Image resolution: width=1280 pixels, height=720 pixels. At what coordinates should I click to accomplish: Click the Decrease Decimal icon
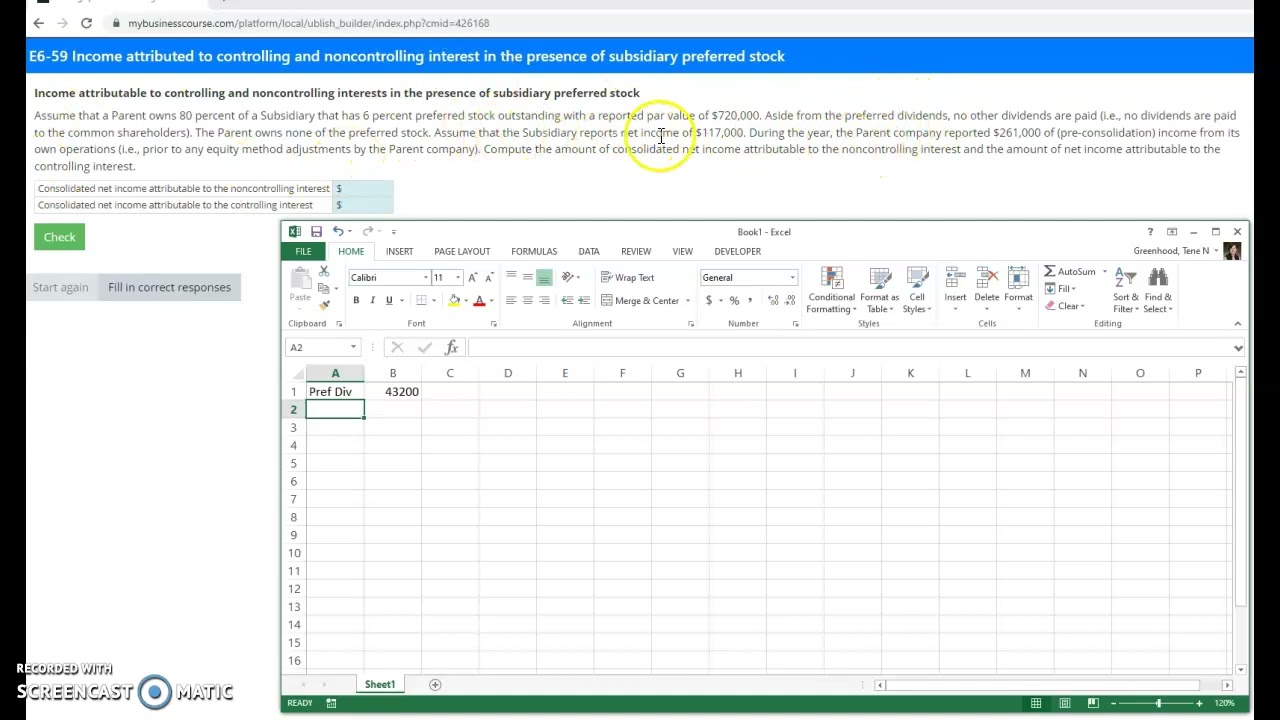click(789, 300)
